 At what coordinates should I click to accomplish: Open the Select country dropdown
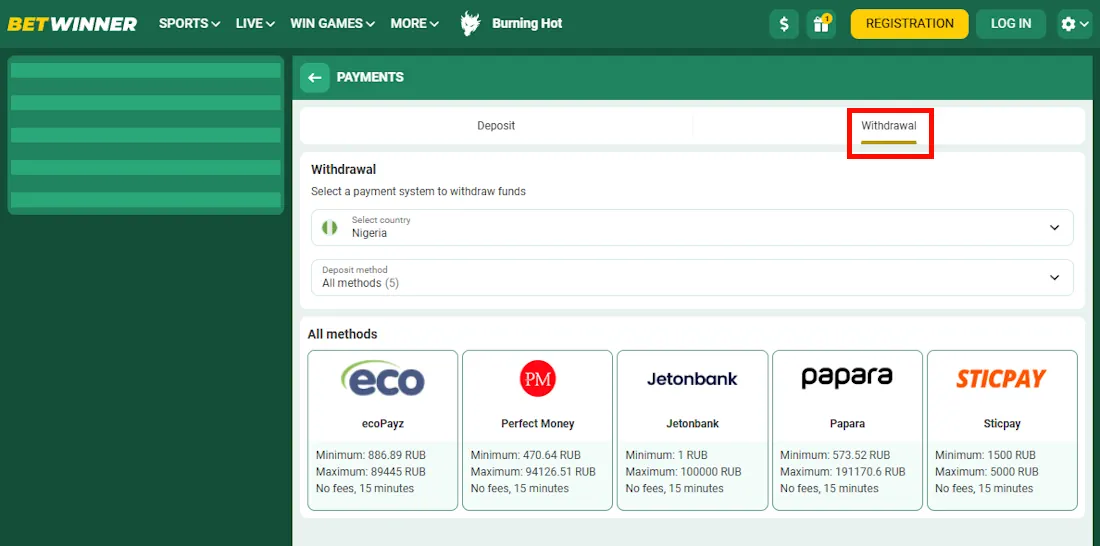tap(692, 227)
